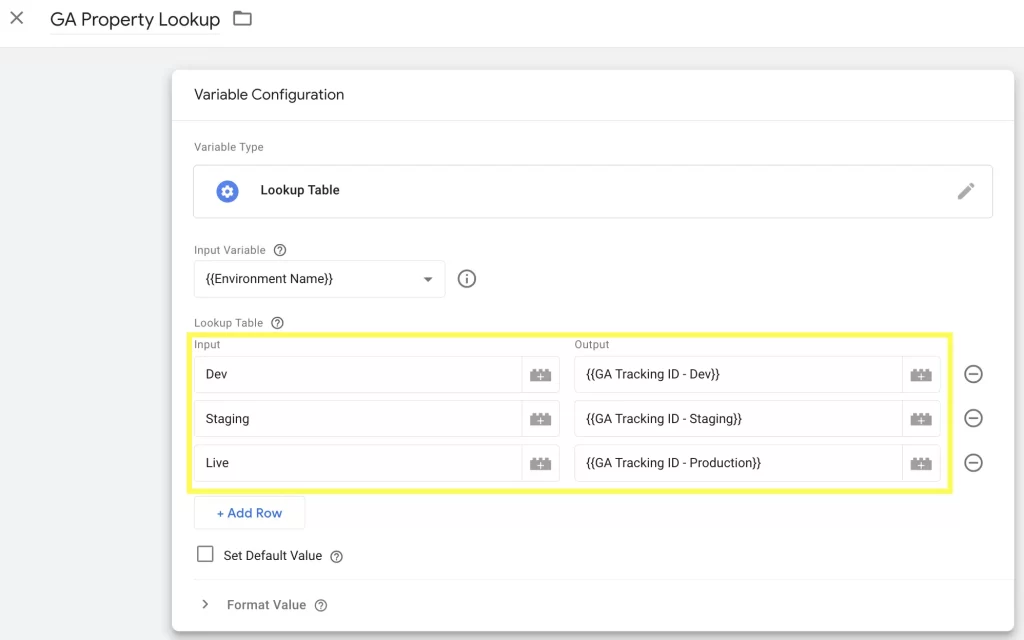Image resolution: width=1024 pixels, height=640 pixels.
Task: Open help for Format Value
Action: tap(321, 605)
